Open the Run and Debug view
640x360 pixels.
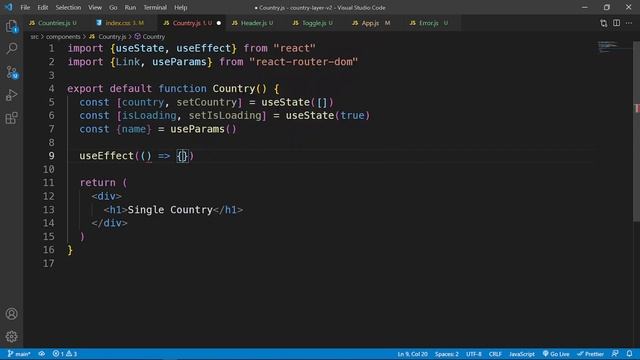pos(11,96)
